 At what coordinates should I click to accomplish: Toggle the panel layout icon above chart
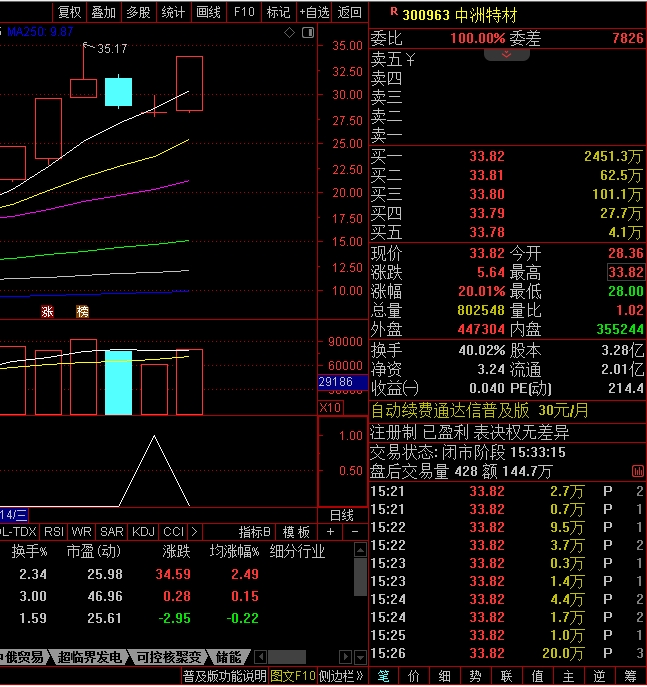coord(308,32)
